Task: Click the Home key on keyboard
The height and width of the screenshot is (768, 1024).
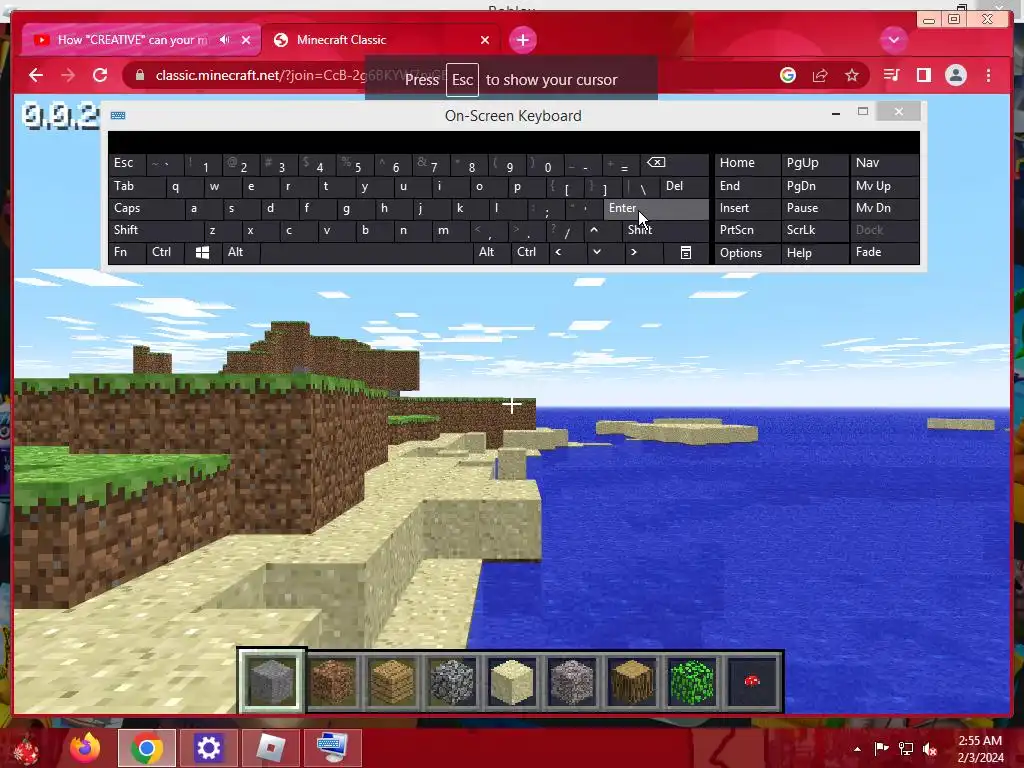Action: coord(747,163)
